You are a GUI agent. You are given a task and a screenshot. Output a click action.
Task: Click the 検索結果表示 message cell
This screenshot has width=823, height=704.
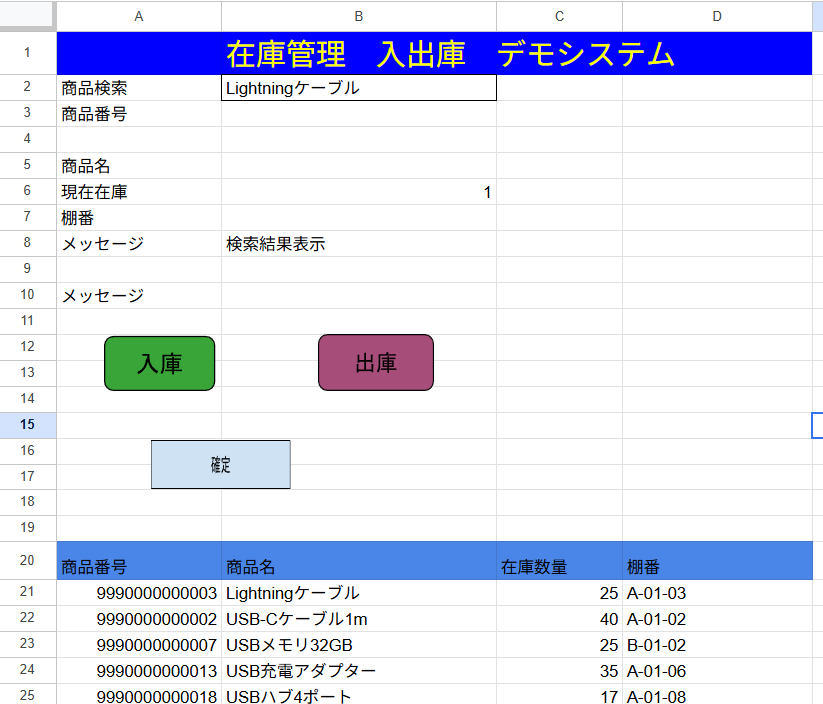coord(358,244)
